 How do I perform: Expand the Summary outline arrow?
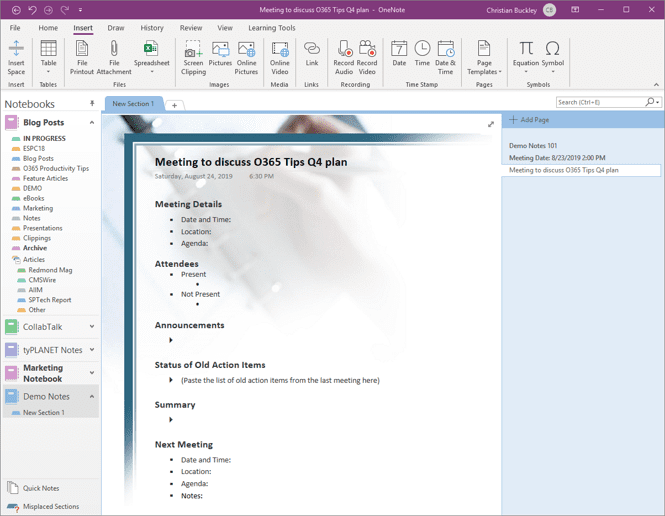(x=171, y=420)
